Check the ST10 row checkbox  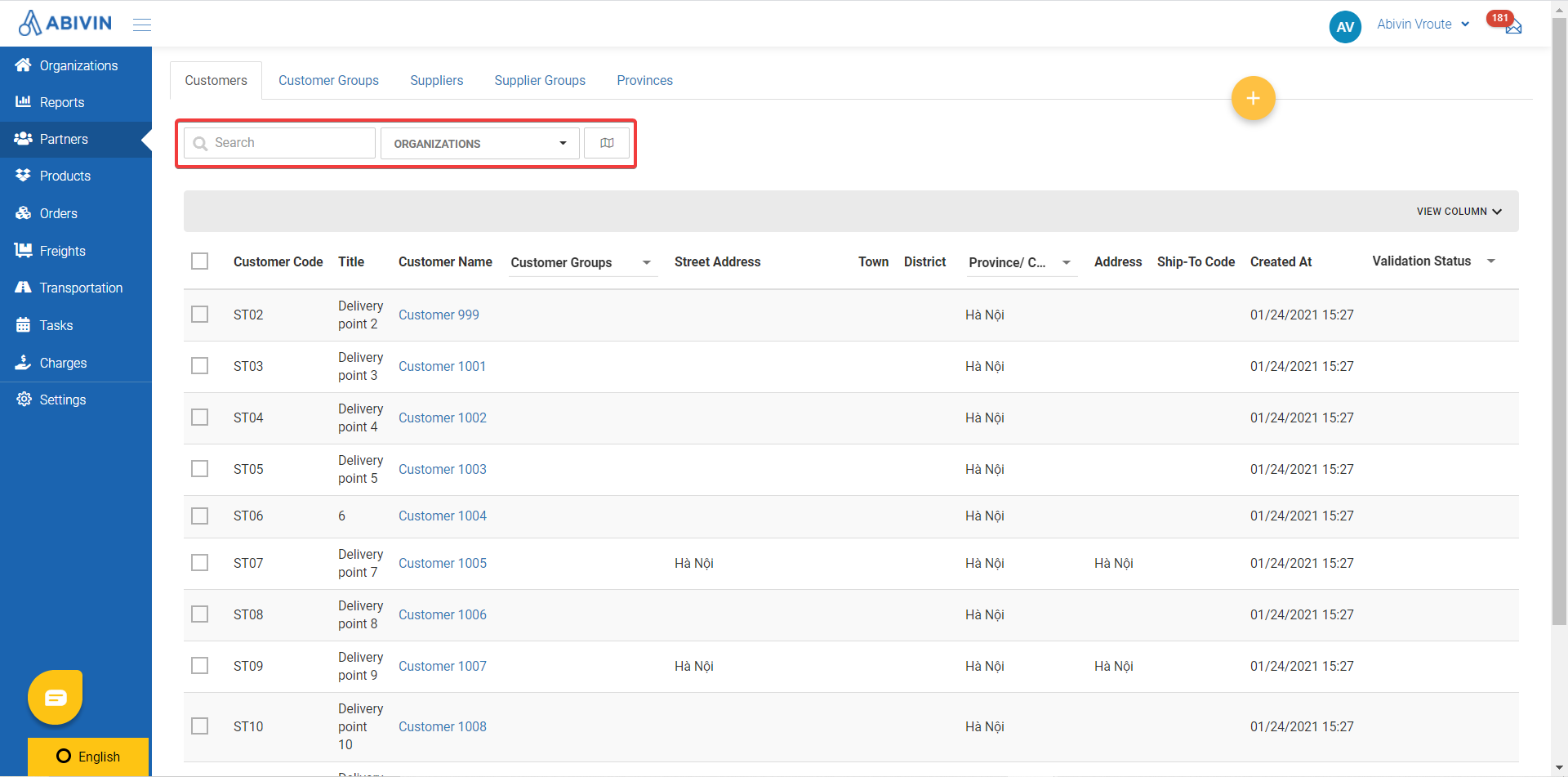pyautogui.click(x=199, y=726)
